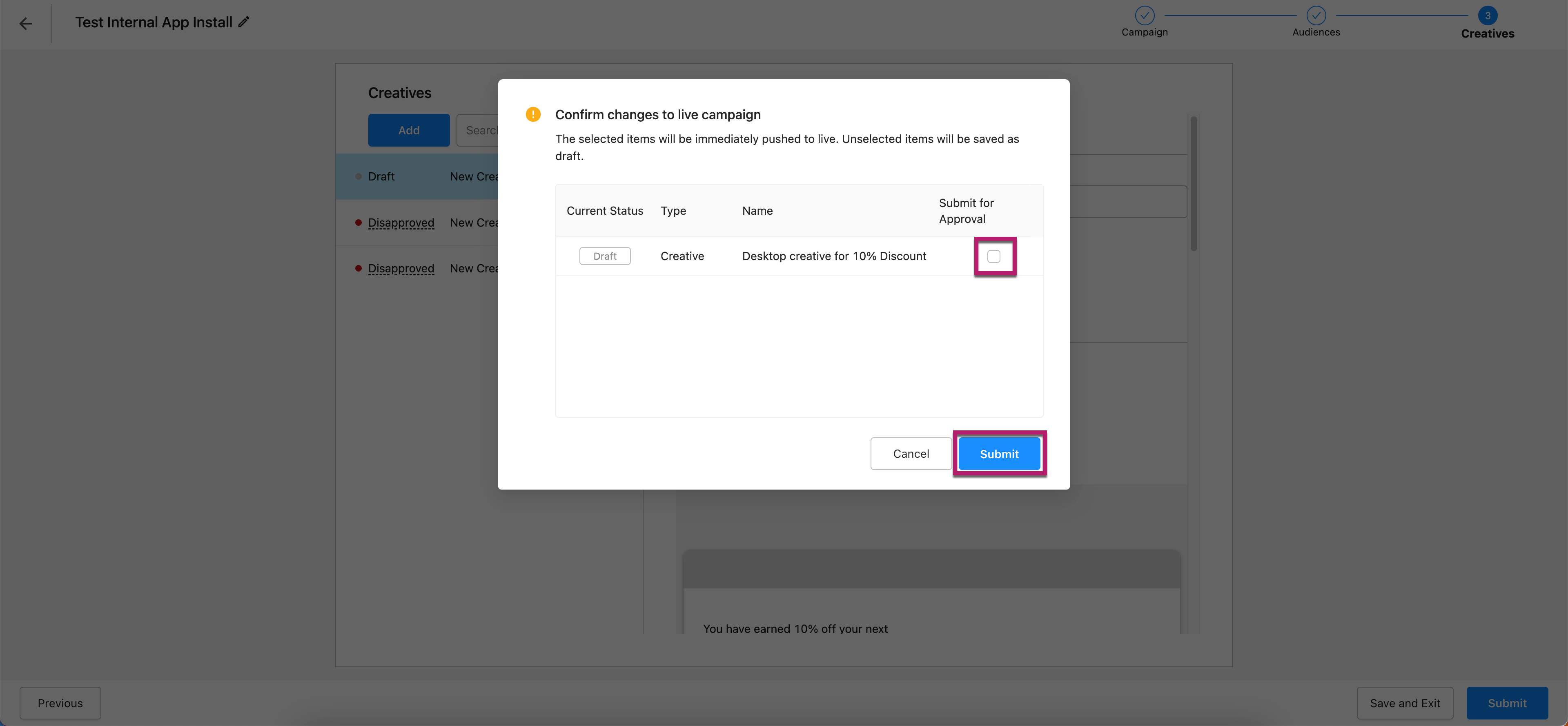The image size is (1568, 726).
Task: Click the Current Status column header
Action: point(605,211)
